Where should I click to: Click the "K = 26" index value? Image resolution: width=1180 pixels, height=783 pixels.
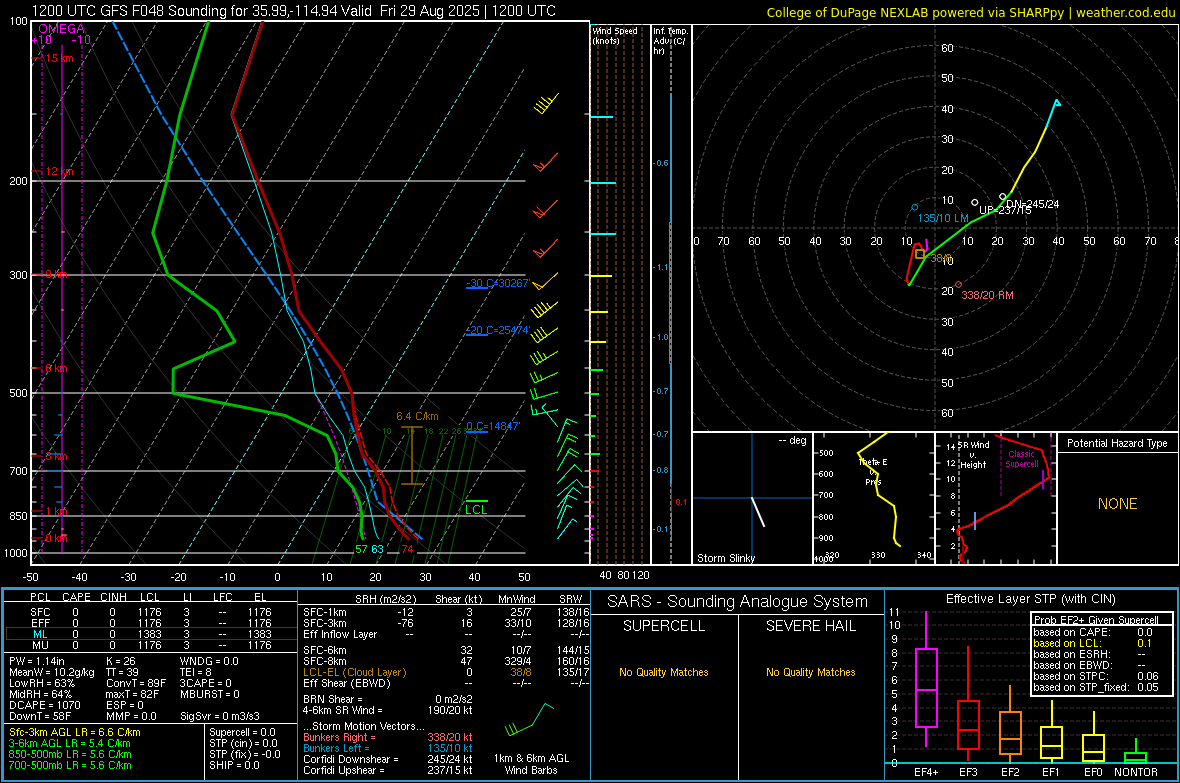click(x=120, y=661)
